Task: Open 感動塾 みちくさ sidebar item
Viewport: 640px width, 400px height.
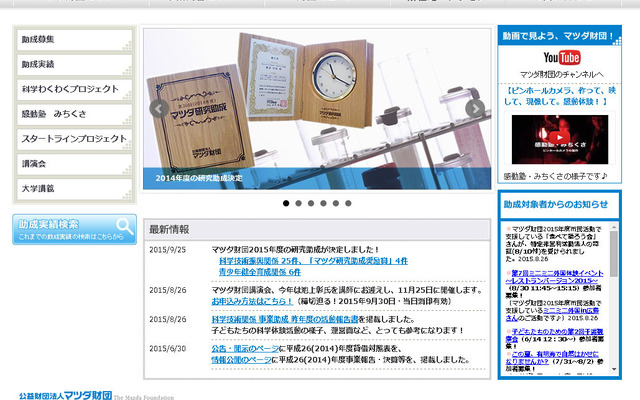Action: (x=75, y=114)
